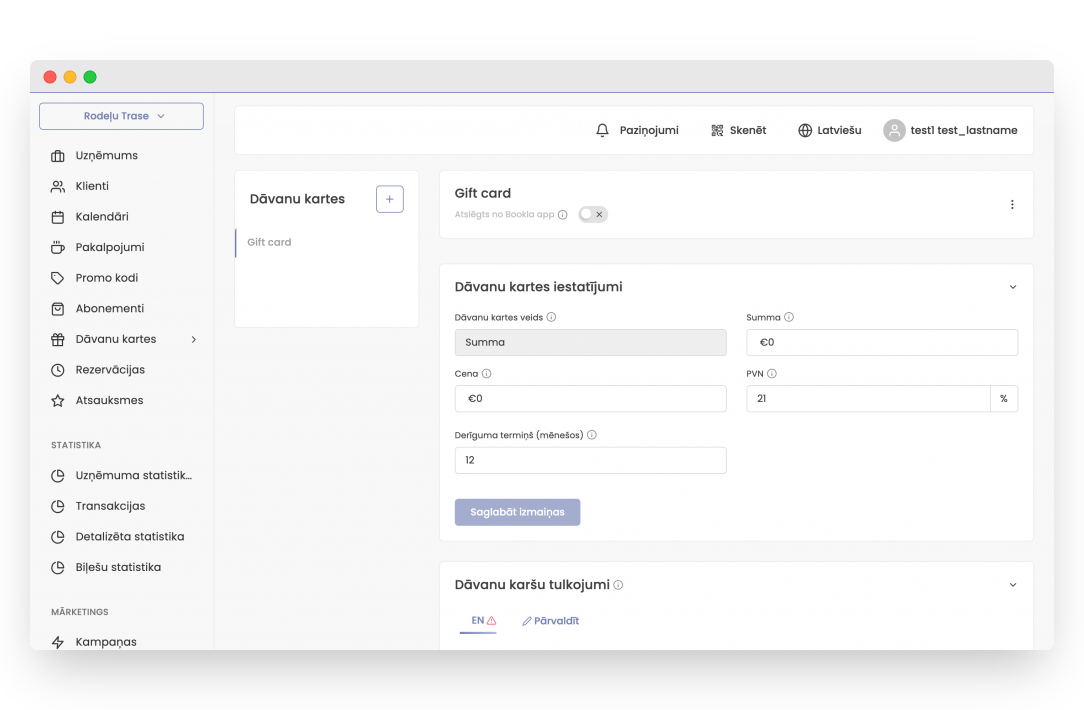
Task: Open the three-dot menu for Gift card
Action: [1011, 205]
